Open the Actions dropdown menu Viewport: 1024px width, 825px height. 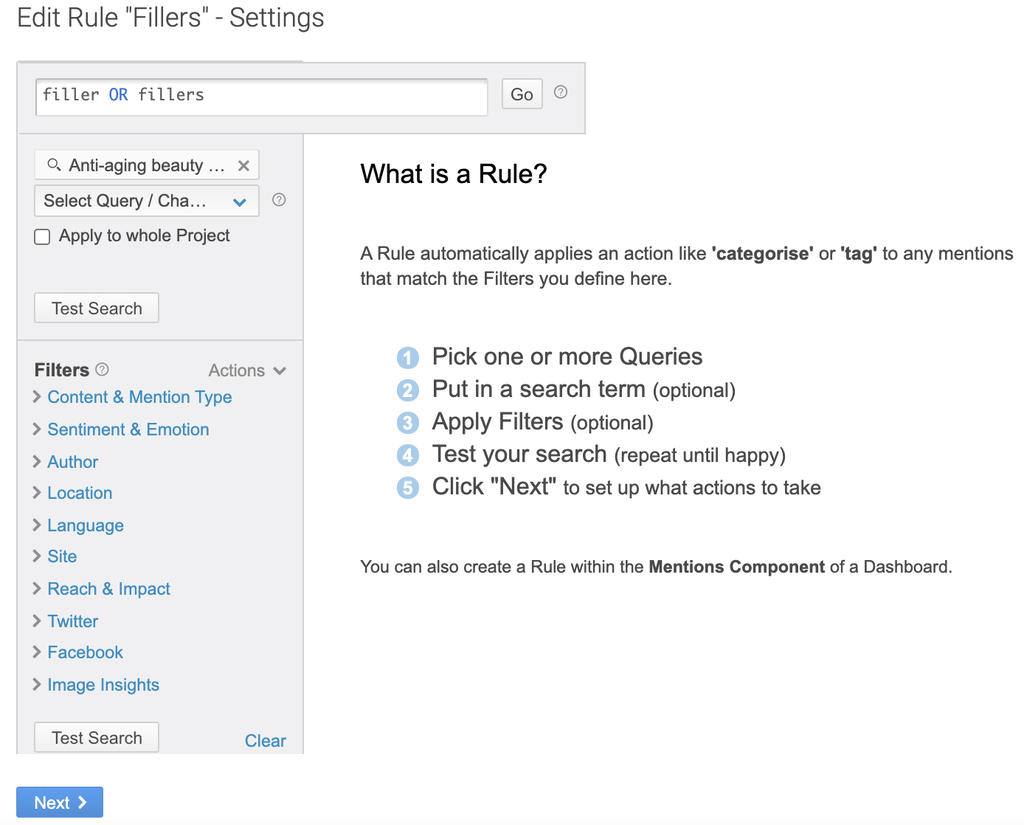click(247, 371)
